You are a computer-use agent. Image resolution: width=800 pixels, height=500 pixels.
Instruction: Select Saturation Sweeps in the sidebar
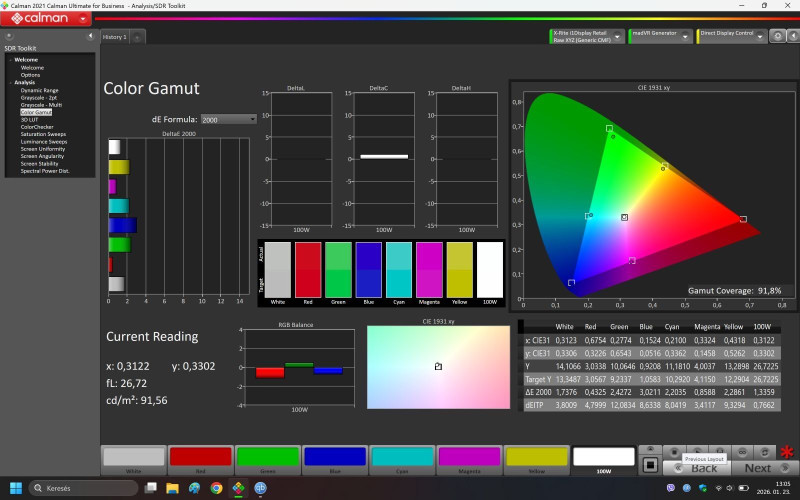click(x=43, y=134)
